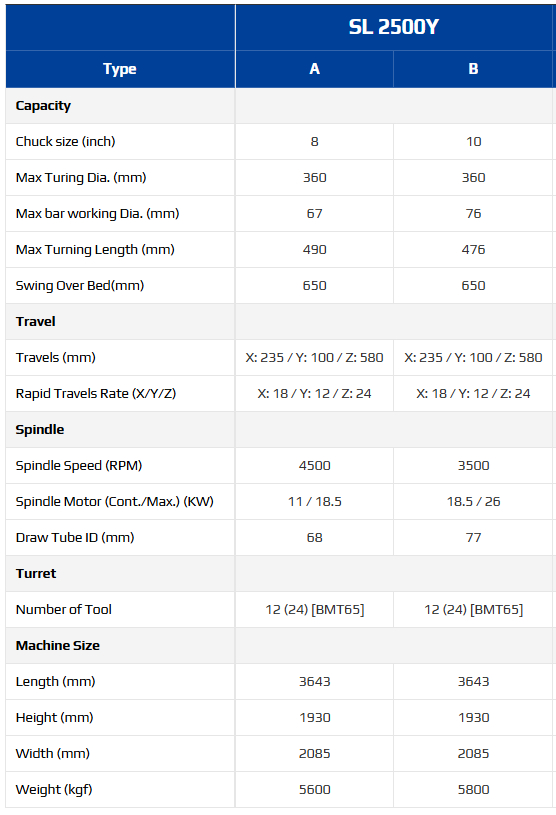Click the Spindle Speed value 4500

click(x=314, y=466)
